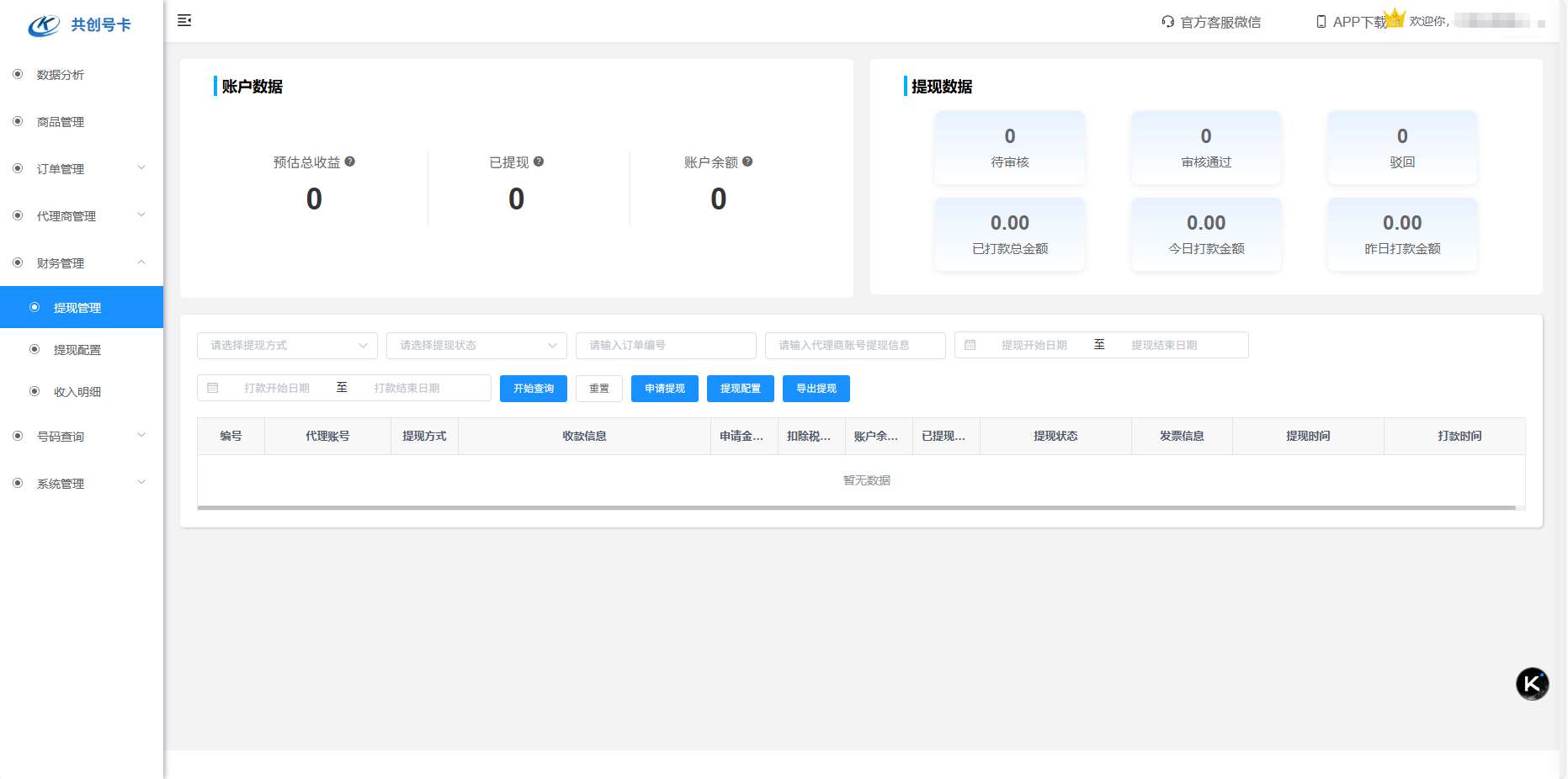Click the 开始查询 button
The image size is (1568, 779).
point(534,389)
